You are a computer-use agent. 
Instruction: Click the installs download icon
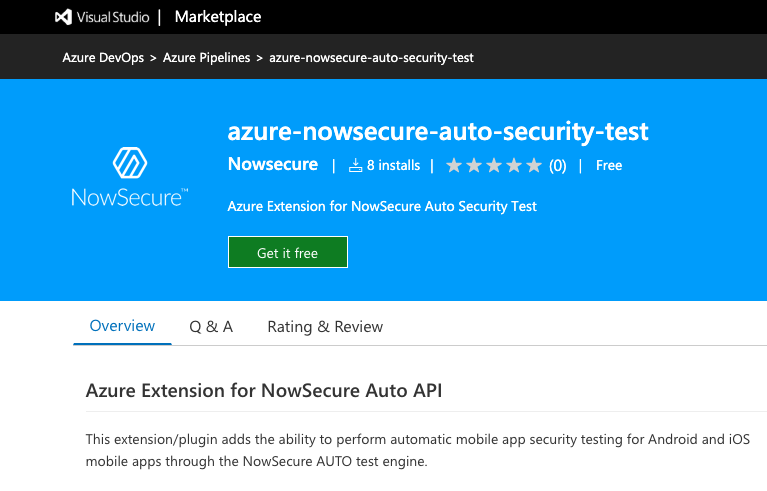point(355,165)
